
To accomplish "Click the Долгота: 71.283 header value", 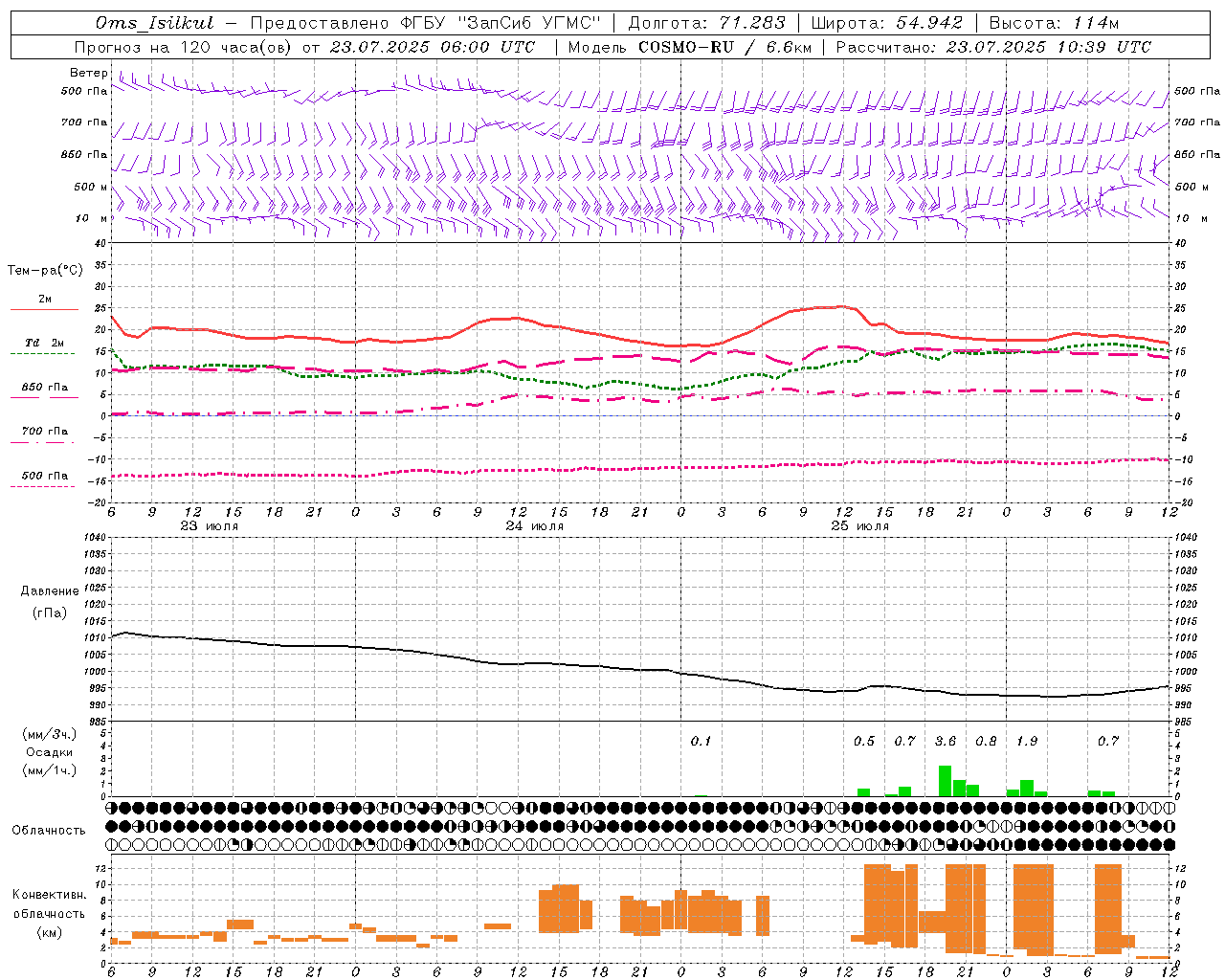I will [706, 23].
